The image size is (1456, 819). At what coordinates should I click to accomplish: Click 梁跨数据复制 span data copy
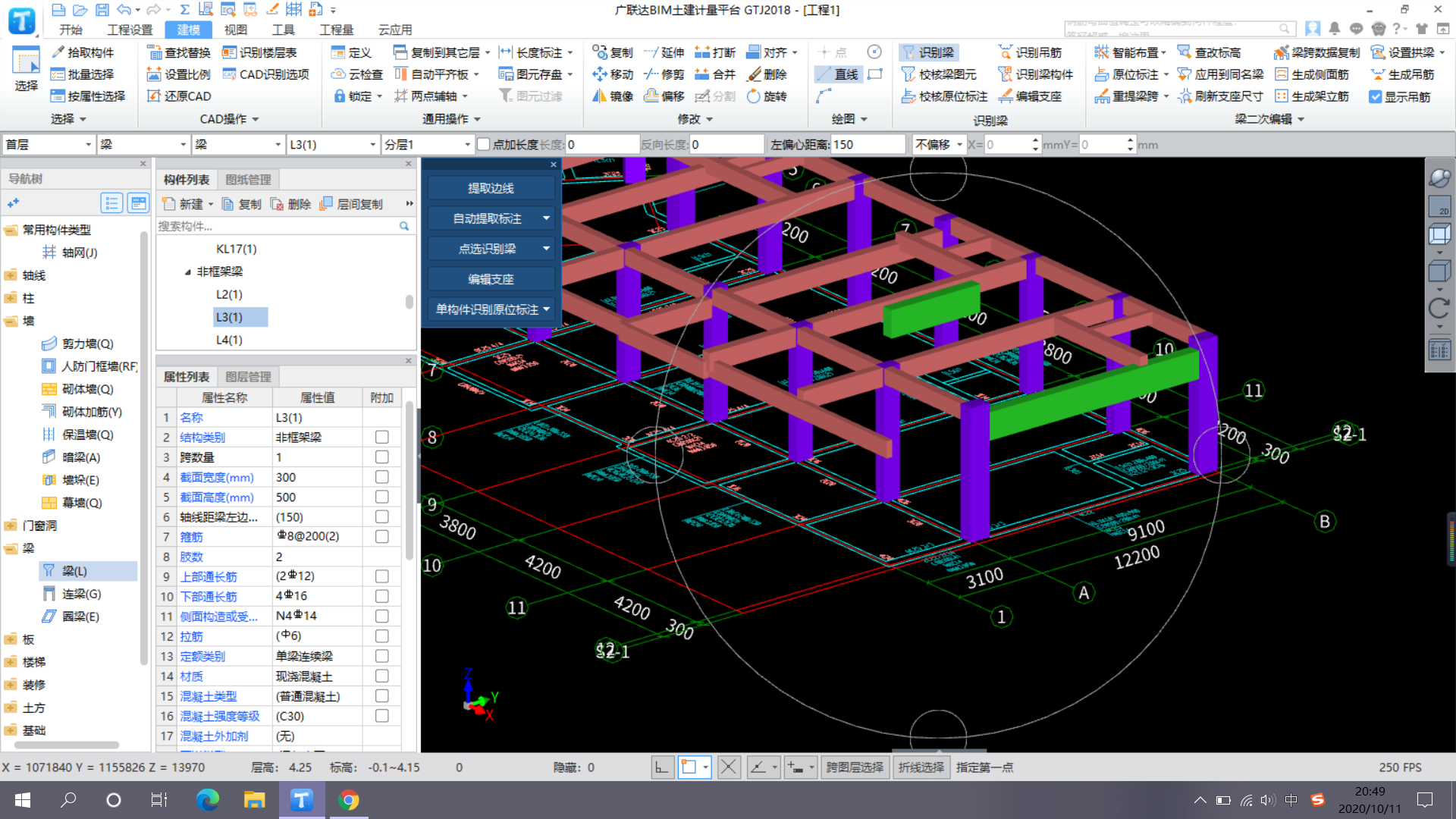[1317, 52]
